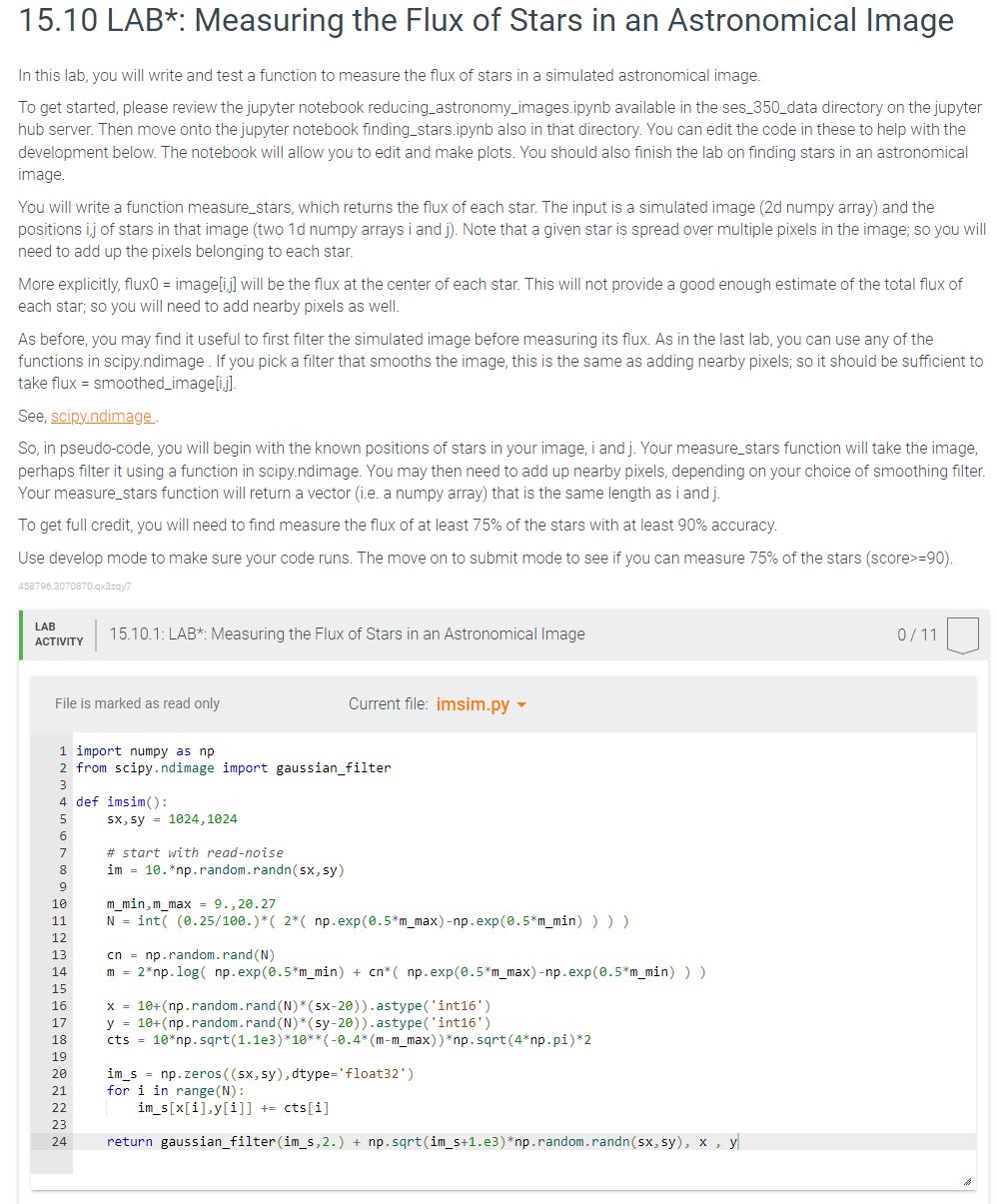
Task: Click line number 1 beside the import statement
Action: [x=62, y=750]
